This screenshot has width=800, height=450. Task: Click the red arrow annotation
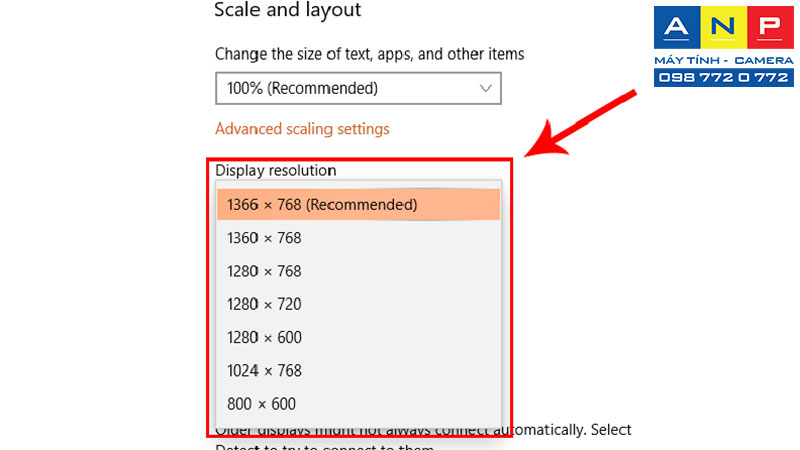click(x=579, y=125)
